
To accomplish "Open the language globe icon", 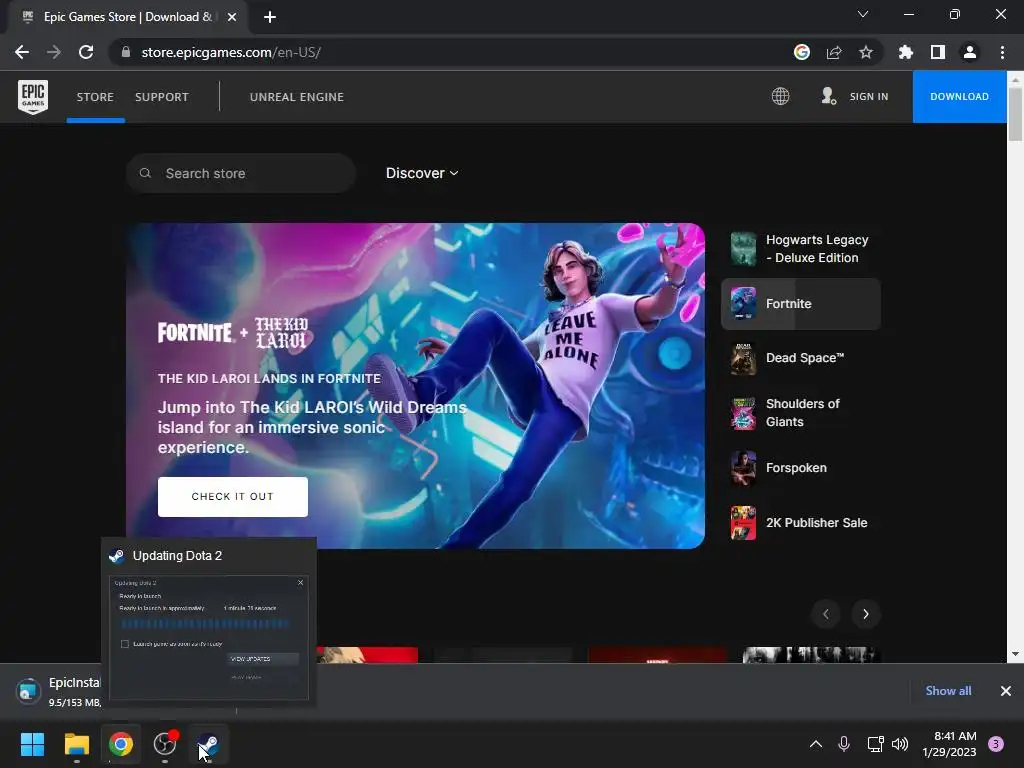I will pos(780,97).
